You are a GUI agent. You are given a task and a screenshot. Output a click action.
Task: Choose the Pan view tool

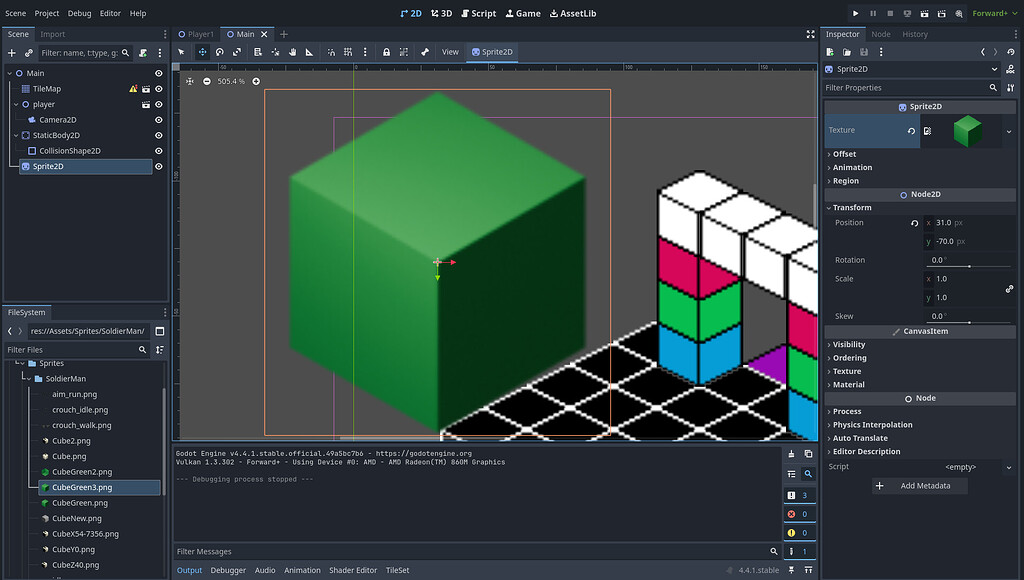pos(293,52)
